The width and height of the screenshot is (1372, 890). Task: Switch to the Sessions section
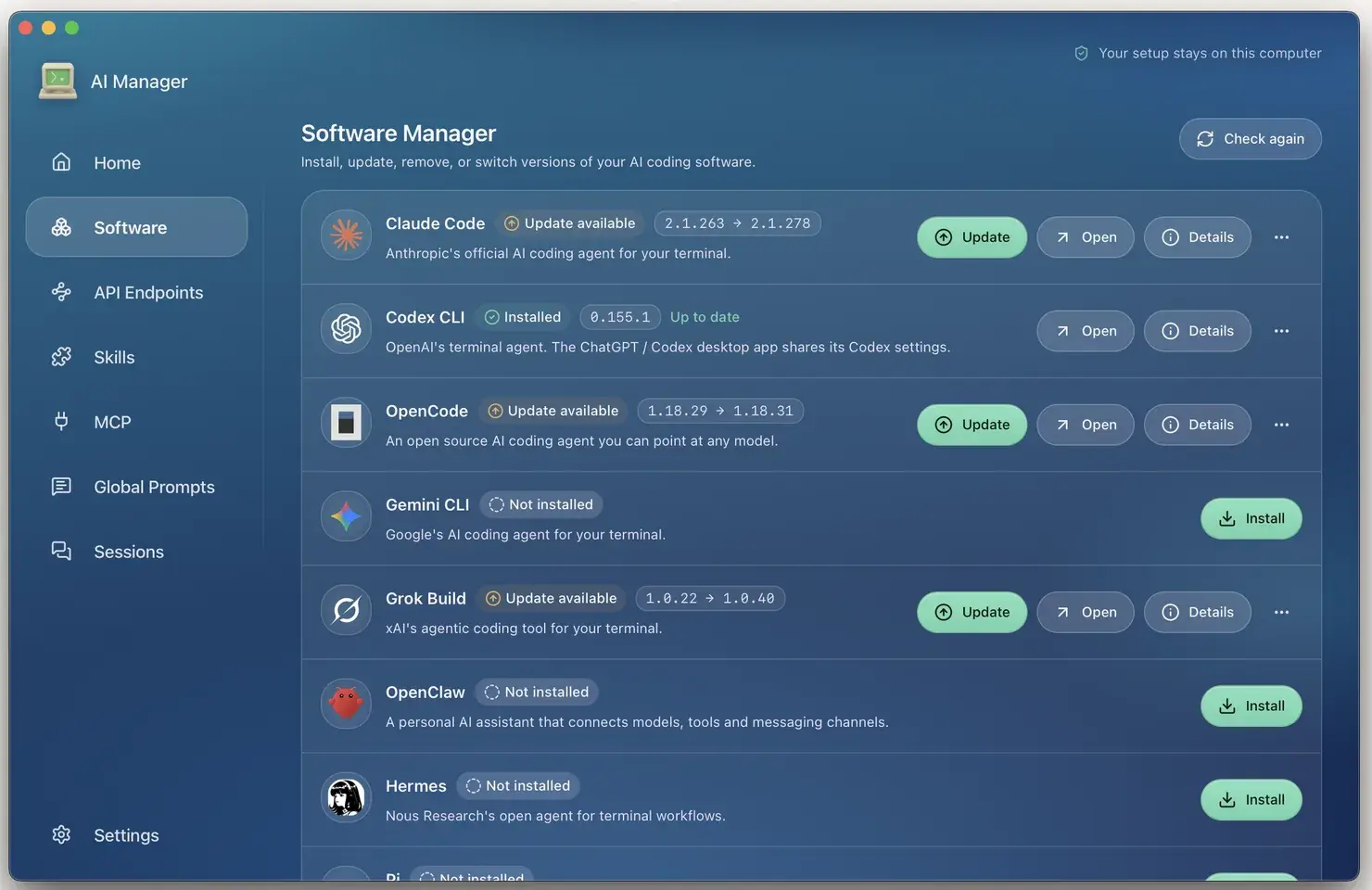136,552
